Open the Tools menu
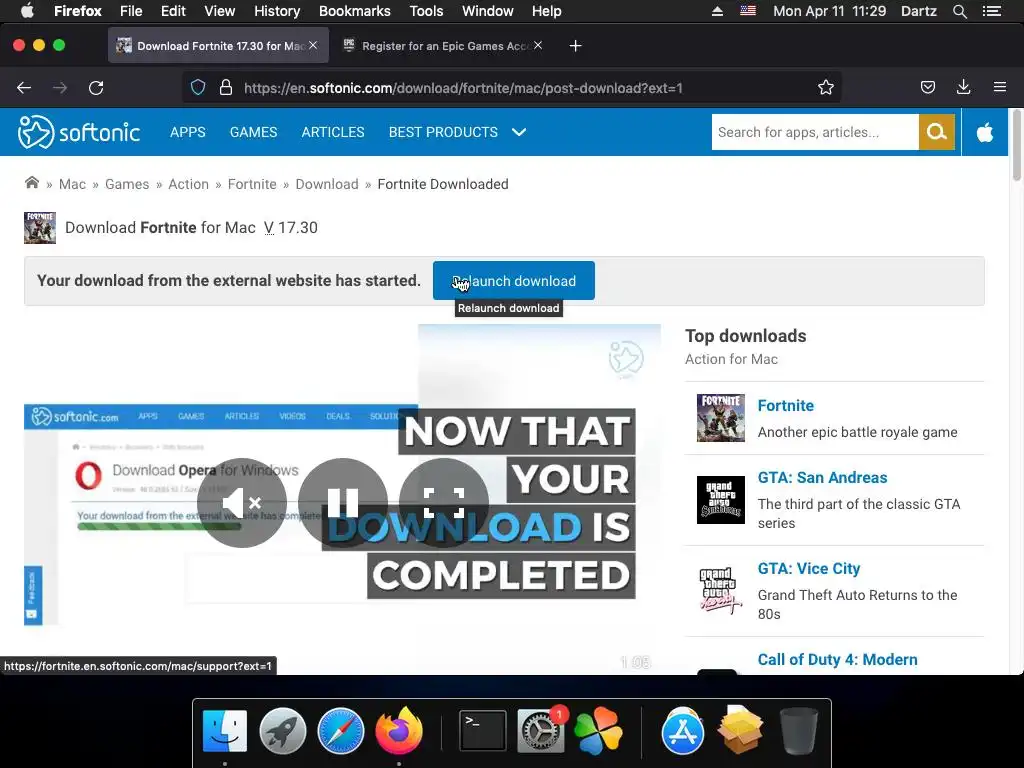Screen dimensions: 1024x768 [x=426, y=11]
